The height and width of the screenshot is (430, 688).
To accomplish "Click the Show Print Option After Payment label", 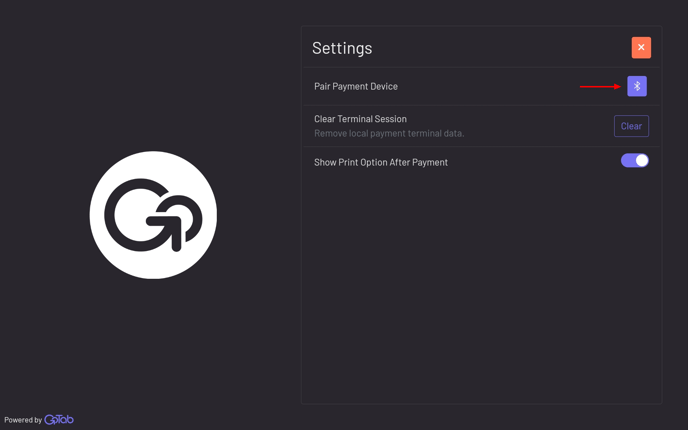I will coord(381,162).
